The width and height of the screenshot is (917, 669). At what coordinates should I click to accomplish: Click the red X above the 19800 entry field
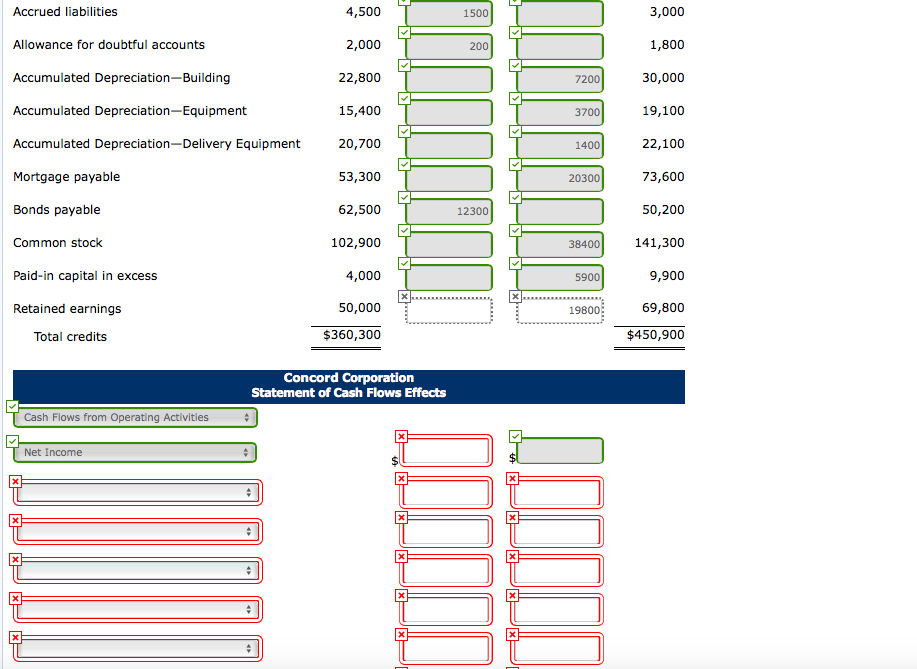click(x=514, y=294)
